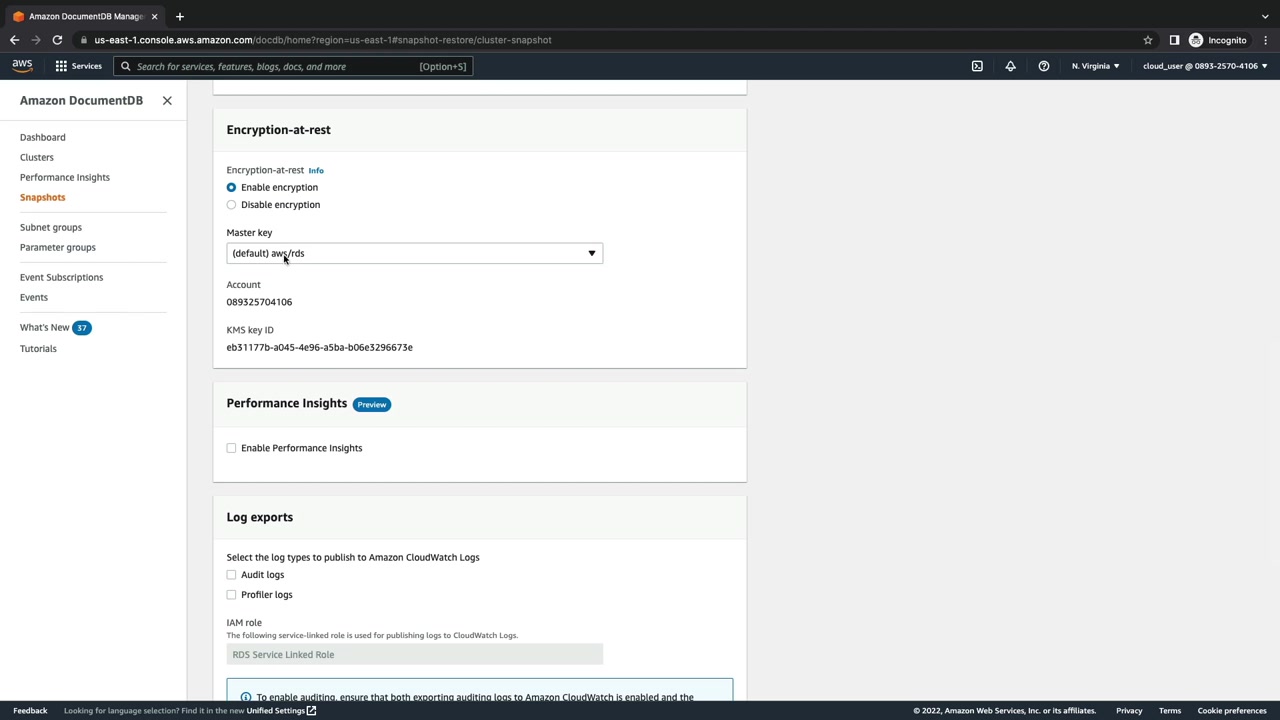The height and width of the screenshot is (720, 1280).
Task: Open Subnet groups in the sidebar
Action: [x=51, y=227]
